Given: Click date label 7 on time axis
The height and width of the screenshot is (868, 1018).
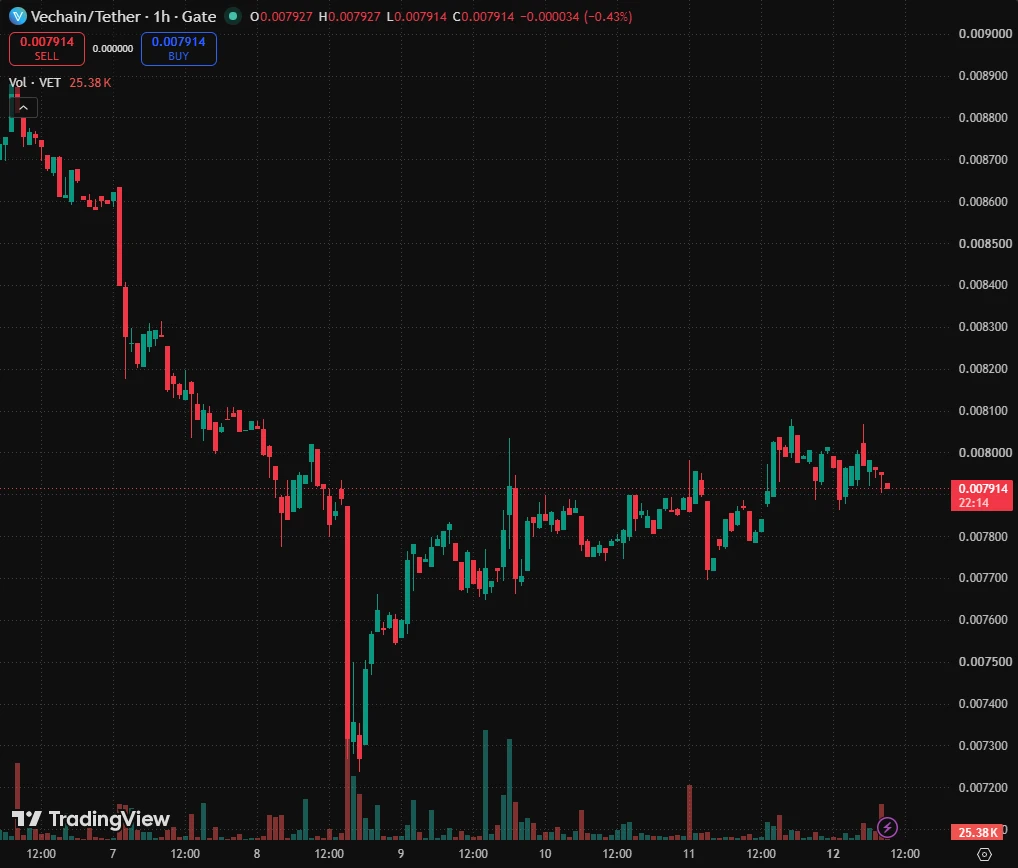Looking at the screenshot, I should (113, 854).
